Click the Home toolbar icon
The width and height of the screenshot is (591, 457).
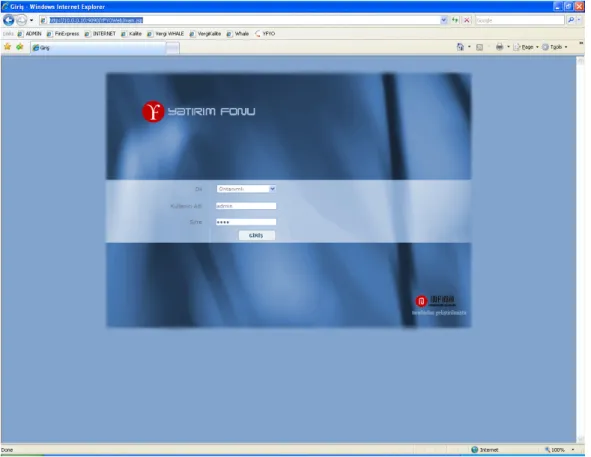coord(460,47)
